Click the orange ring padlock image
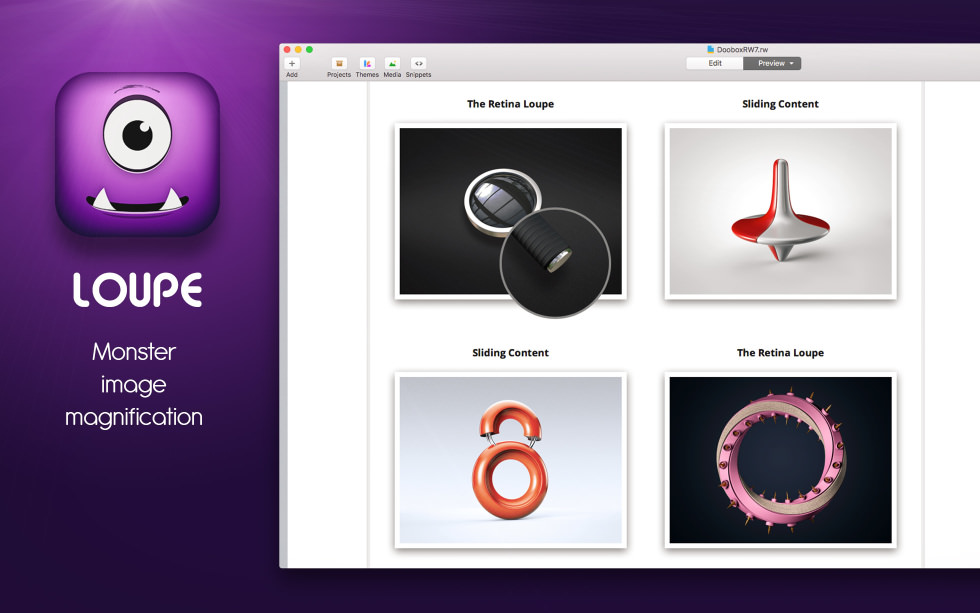Screen dimensions: 980x613 coord(511,460)
